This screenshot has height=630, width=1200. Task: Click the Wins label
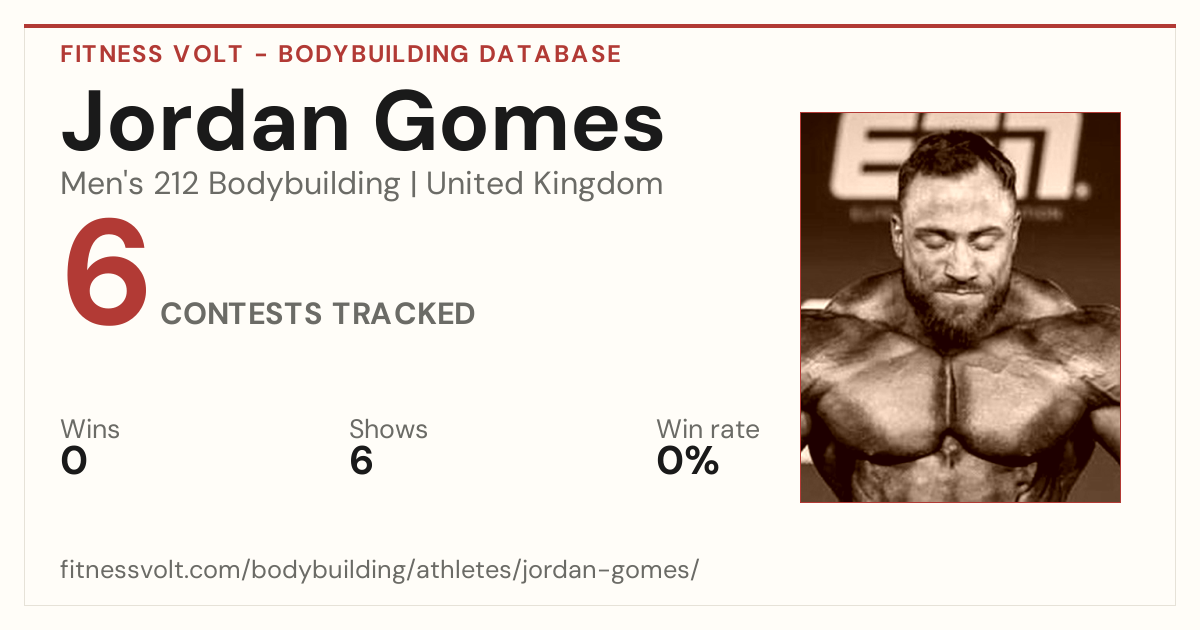coord(90,429)
